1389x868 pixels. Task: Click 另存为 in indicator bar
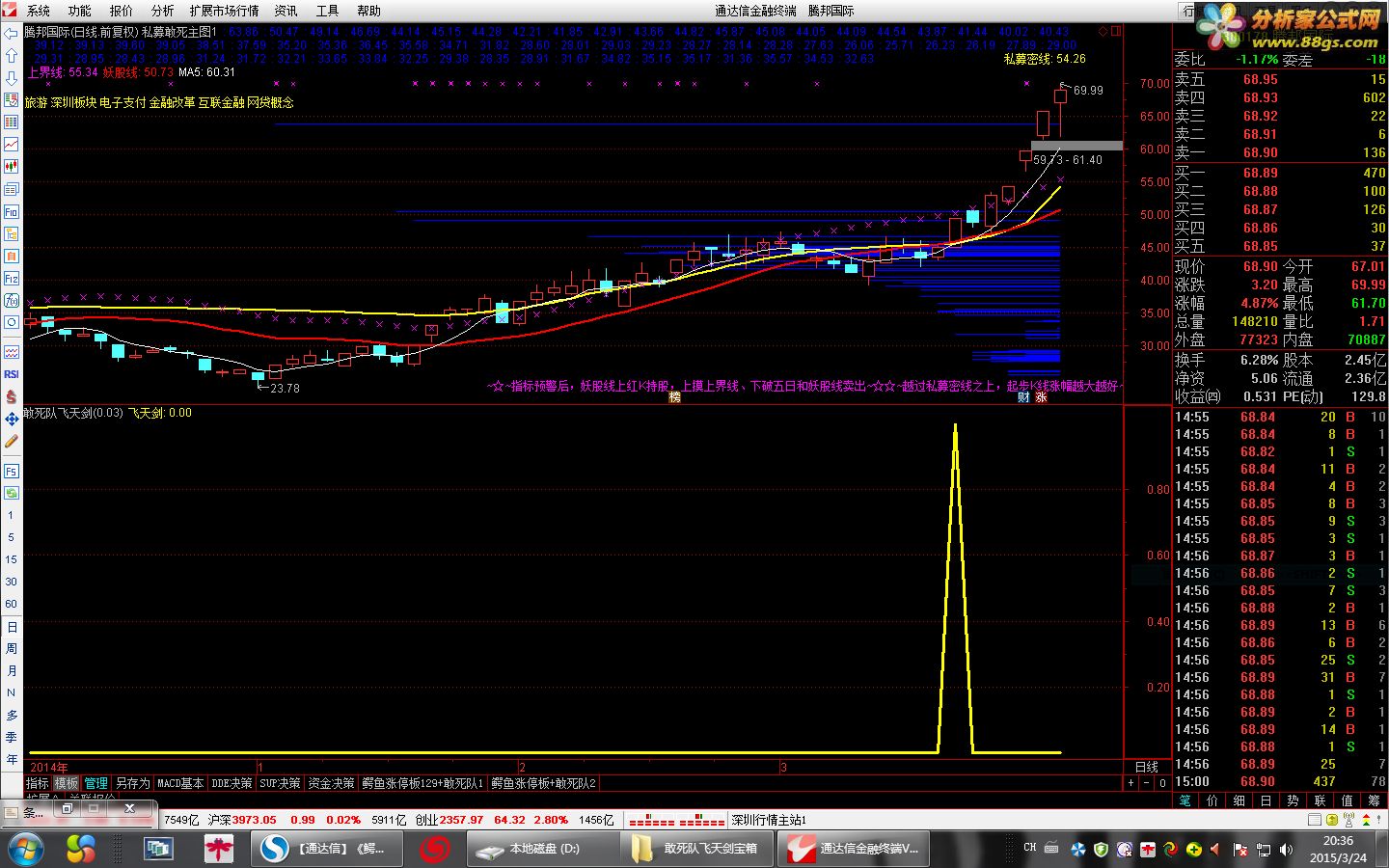[x=133, y=783]
